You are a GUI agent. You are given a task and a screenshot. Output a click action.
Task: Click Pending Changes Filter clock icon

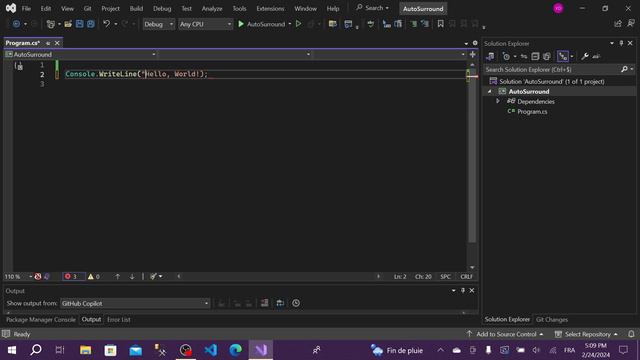click(x=506, y=56)
